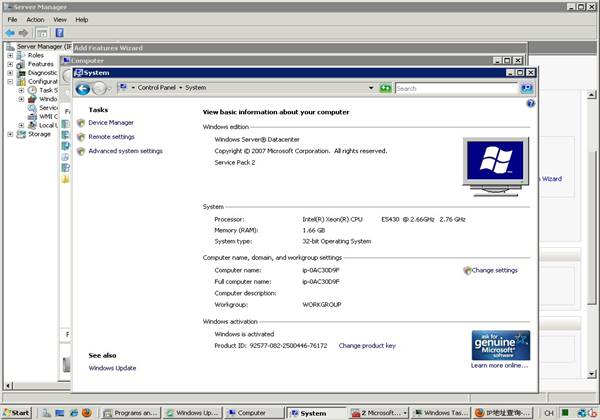600x420 pixels.
Task: Click the blue help question mark icon
Action: (x=530, y=103)
